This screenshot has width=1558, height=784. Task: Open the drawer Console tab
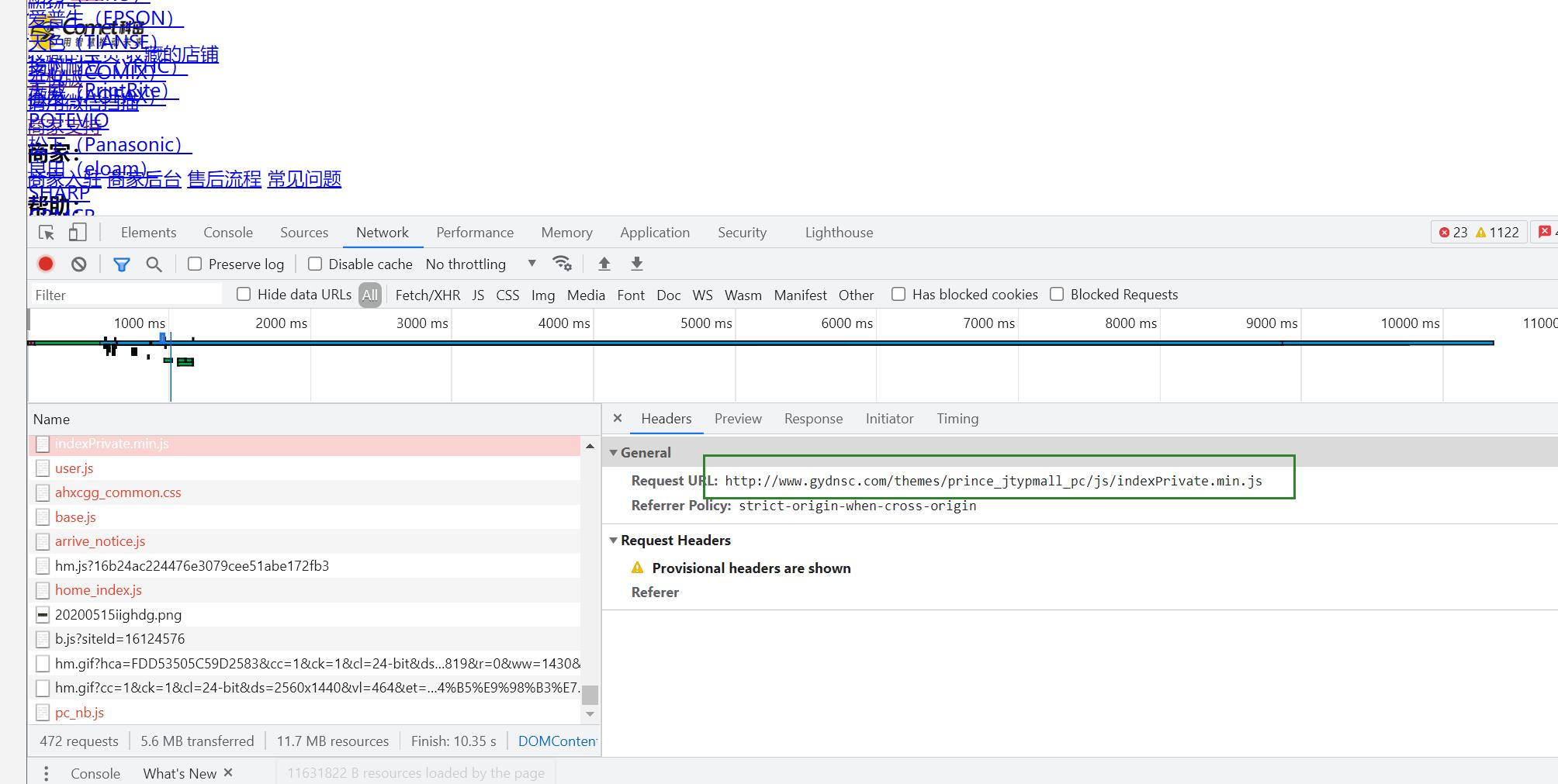pos(95,773)
